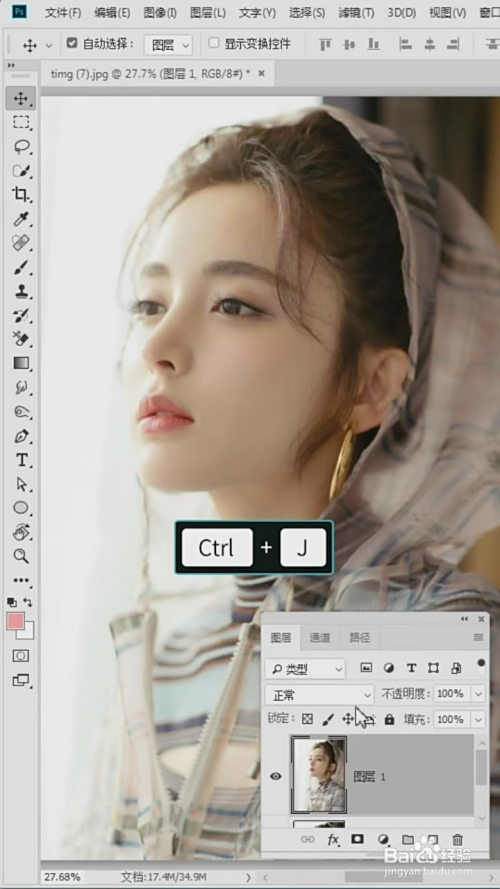The width and height of the screenshot is (500, 889).
Task: Open the Image menu
Action: 160,12
